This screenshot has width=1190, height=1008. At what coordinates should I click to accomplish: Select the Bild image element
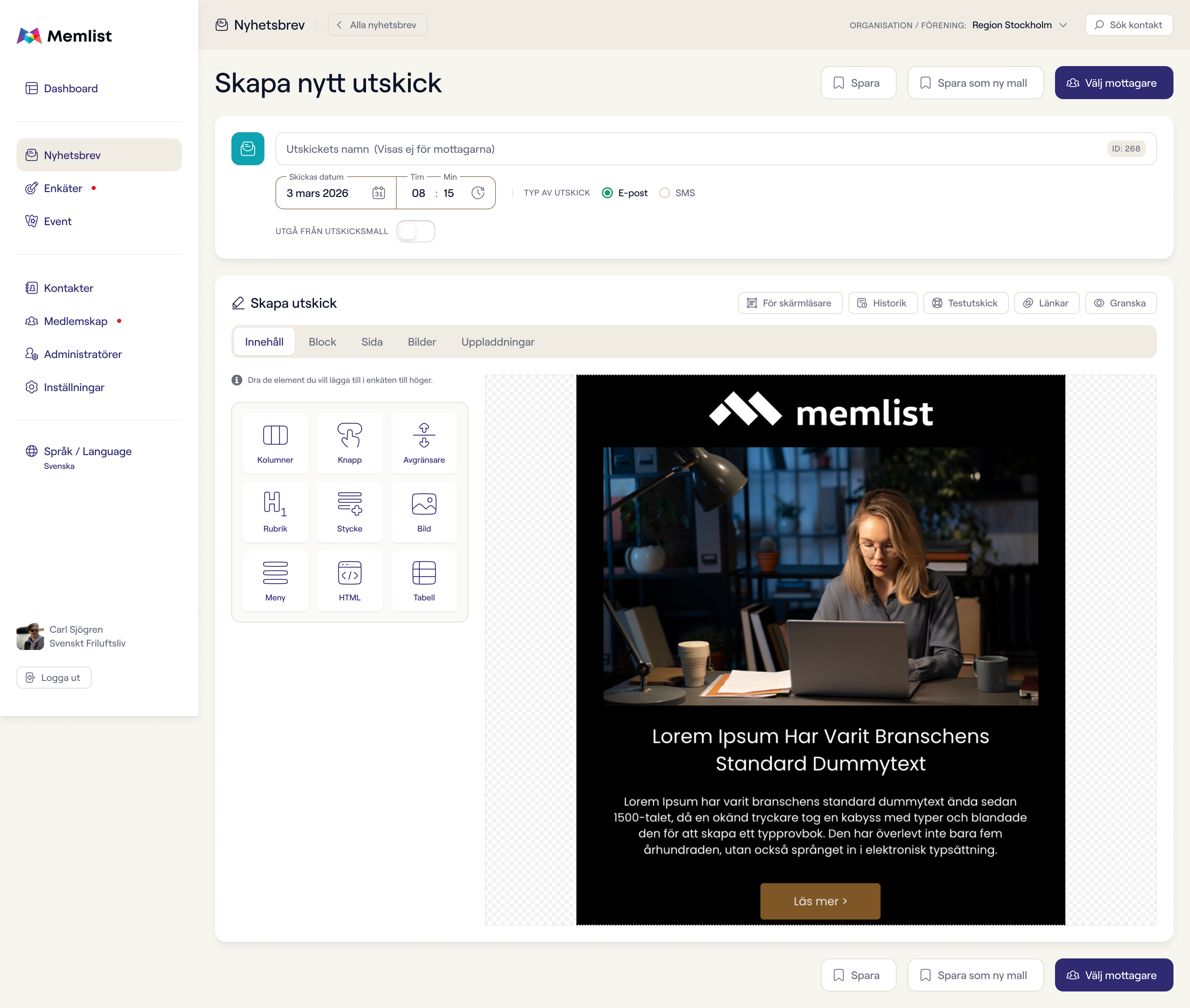tap(424, 512)
